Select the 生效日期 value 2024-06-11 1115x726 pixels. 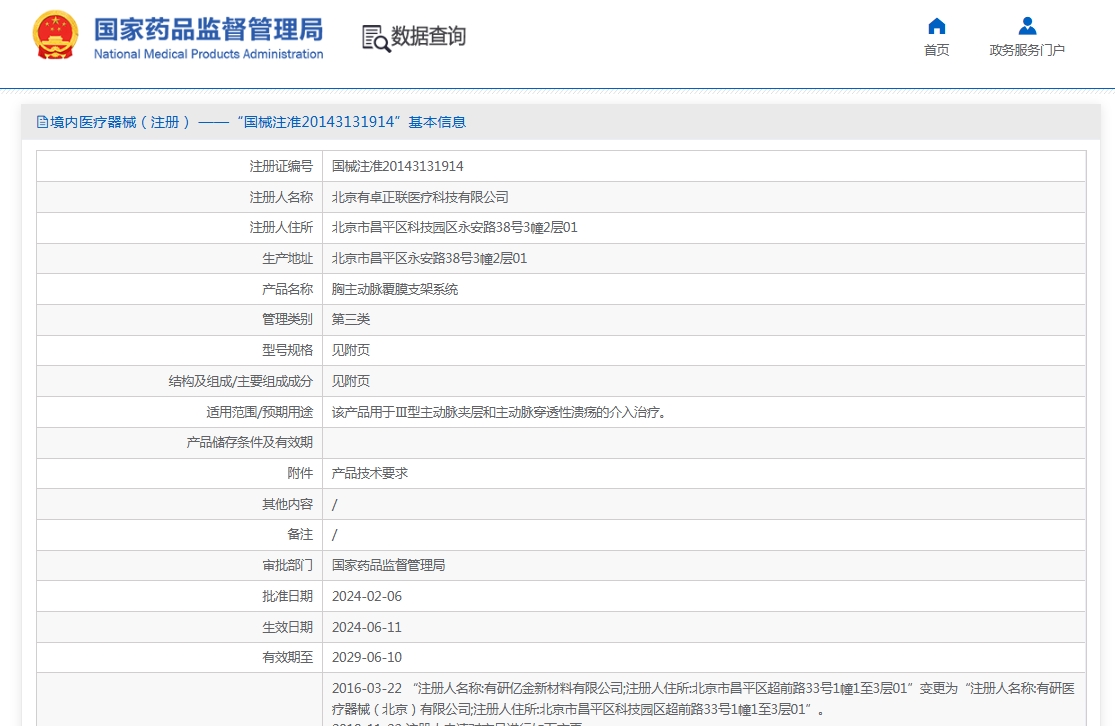click(367, 627)
